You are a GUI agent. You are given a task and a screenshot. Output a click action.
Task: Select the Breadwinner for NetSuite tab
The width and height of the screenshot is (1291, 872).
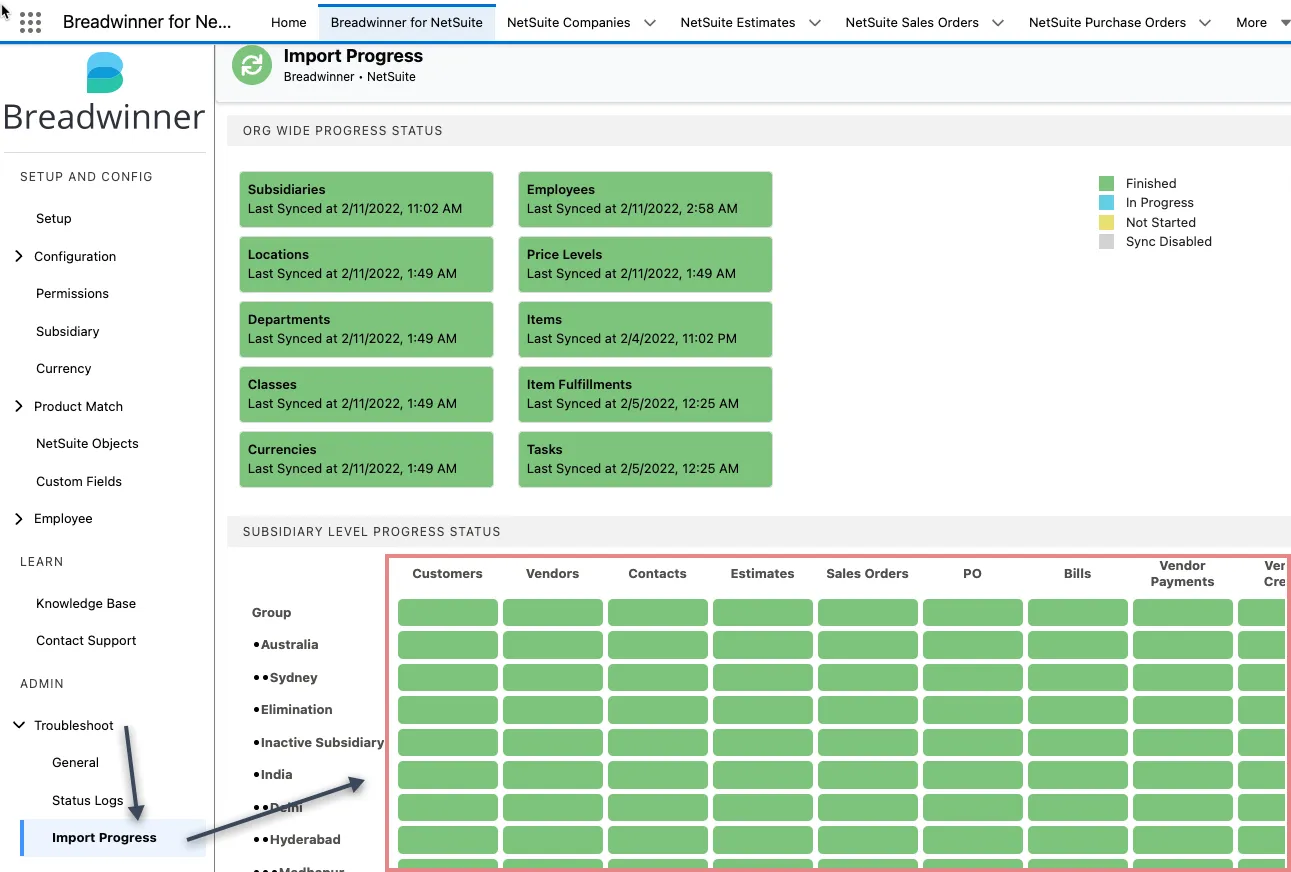click(406, 22)
